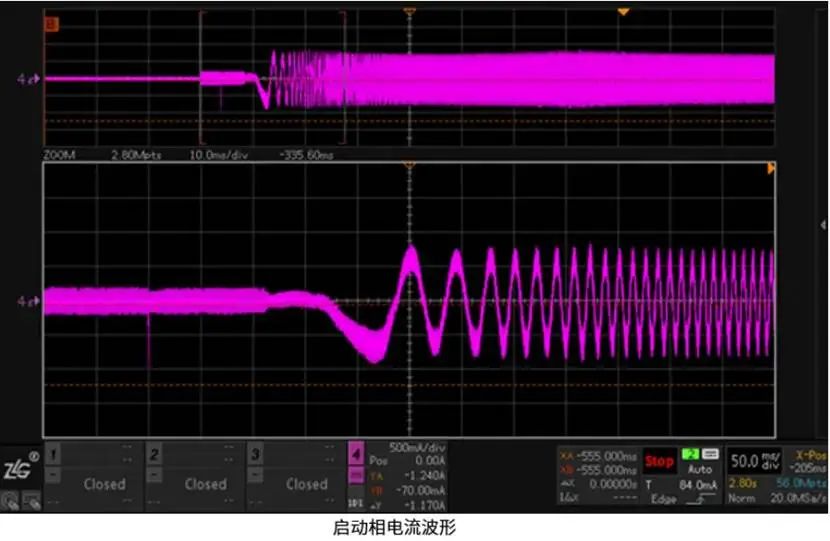This screenshot has height=541, width=830.
Task: Click the dashed cursor line in overview window
Action: click(x=409, y=121)
